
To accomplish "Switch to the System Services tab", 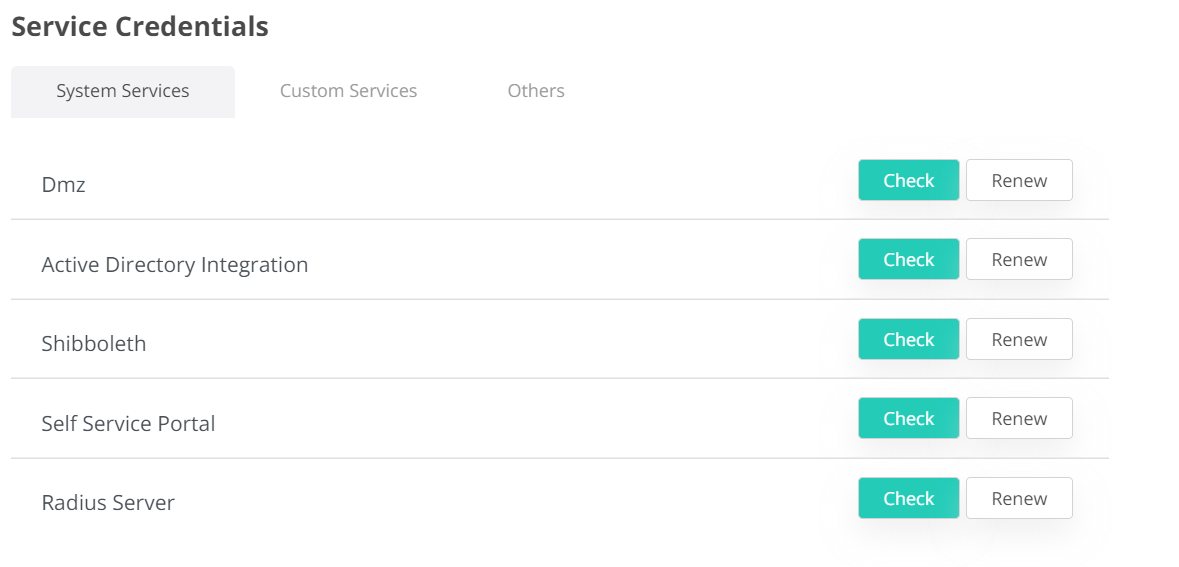I will click(x=123, y=91).
